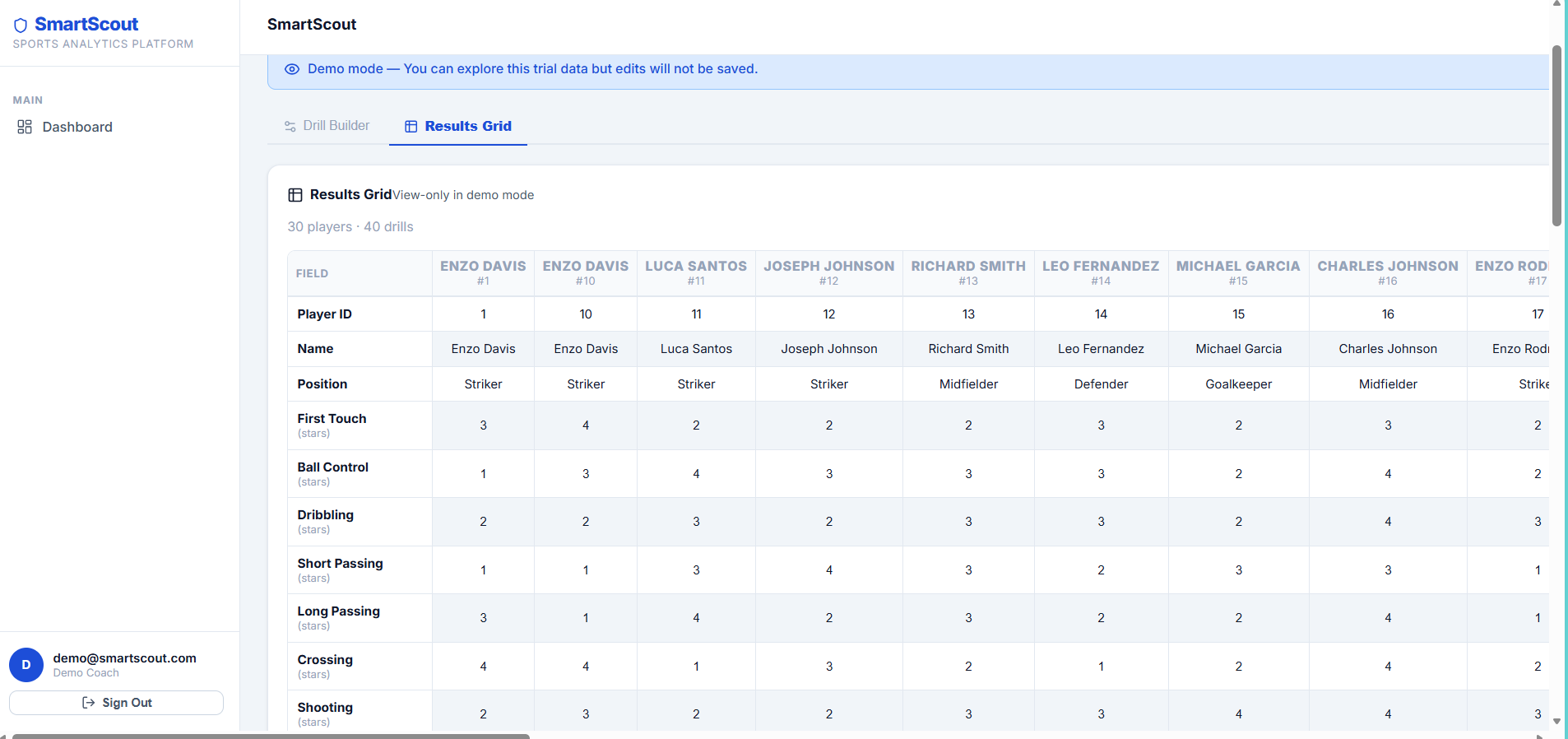Click the Ball Control row label
1568x739 pixels.
[x=333, y=467]
